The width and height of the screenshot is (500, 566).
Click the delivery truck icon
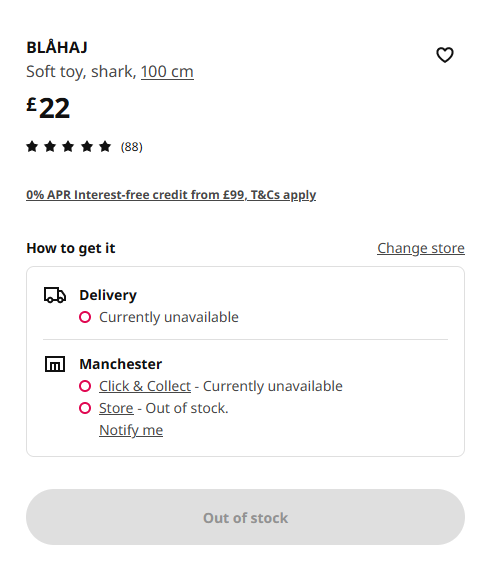[x=55, y=295]
